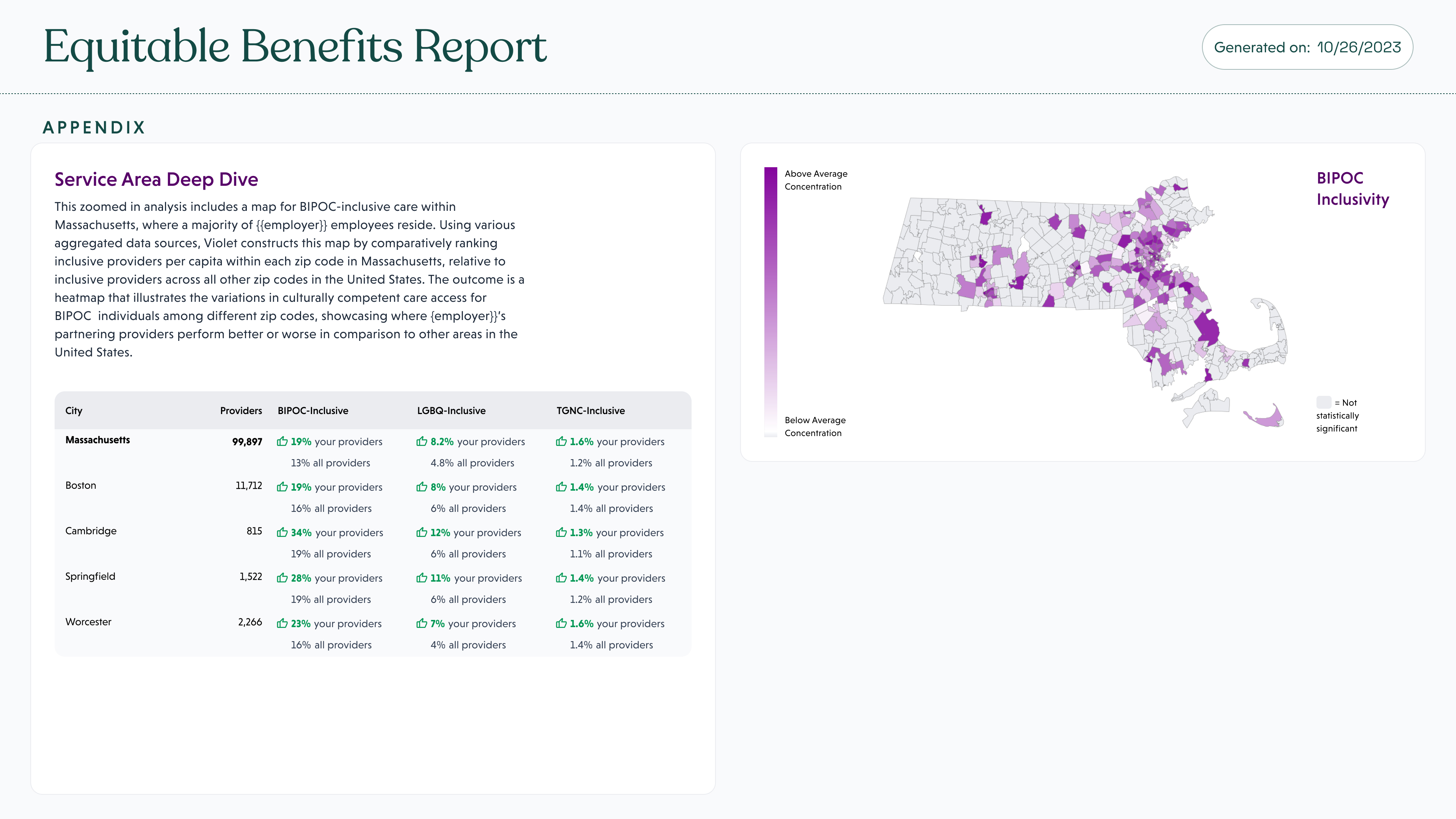The width and height of the screenshot is (1456, 819).
Task: Click the thumbs-up icon for Worcester 1.6% TGNC
Action: pyautogui.click(x=562, y=623)
